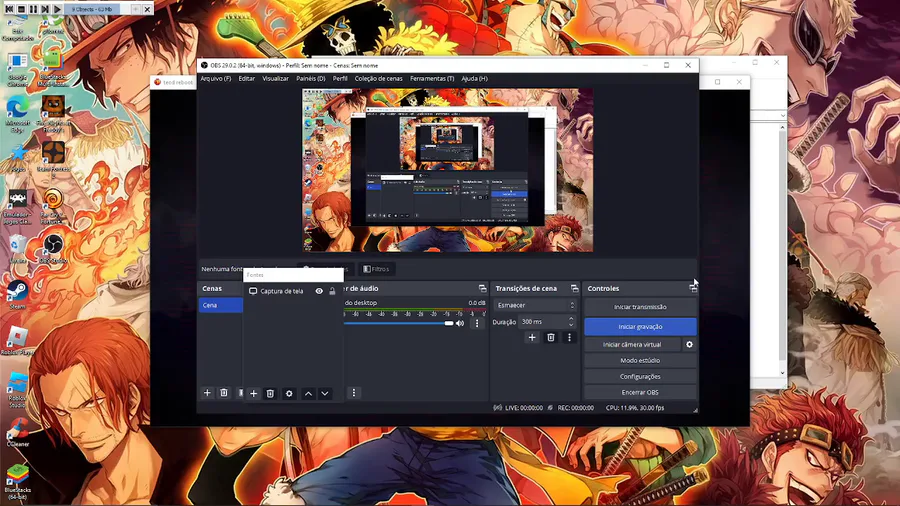This screenshot has height=506, width=900.
Task: Add a scene transition with the plus icon
Action: (x=532, y=337)
